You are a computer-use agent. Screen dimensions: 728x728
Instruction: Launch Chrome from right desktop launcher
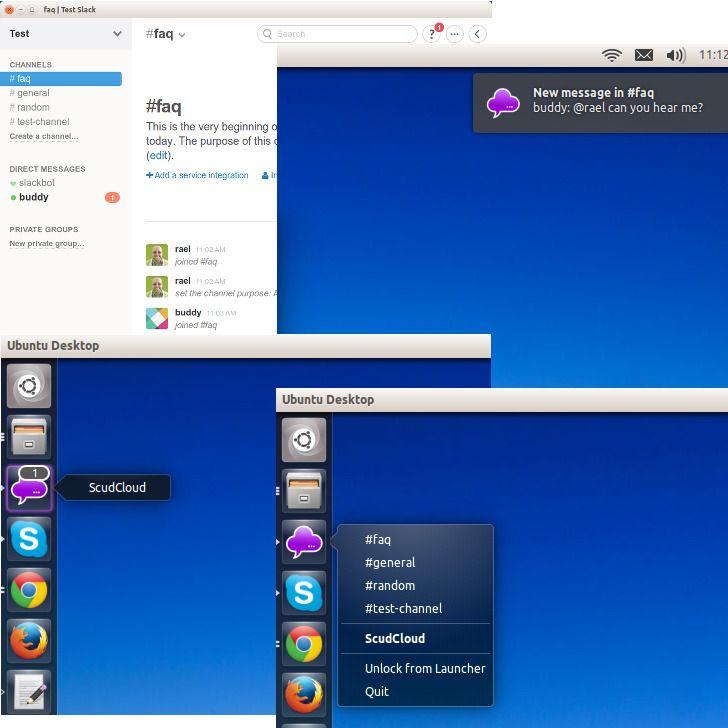tap(304, 644)
